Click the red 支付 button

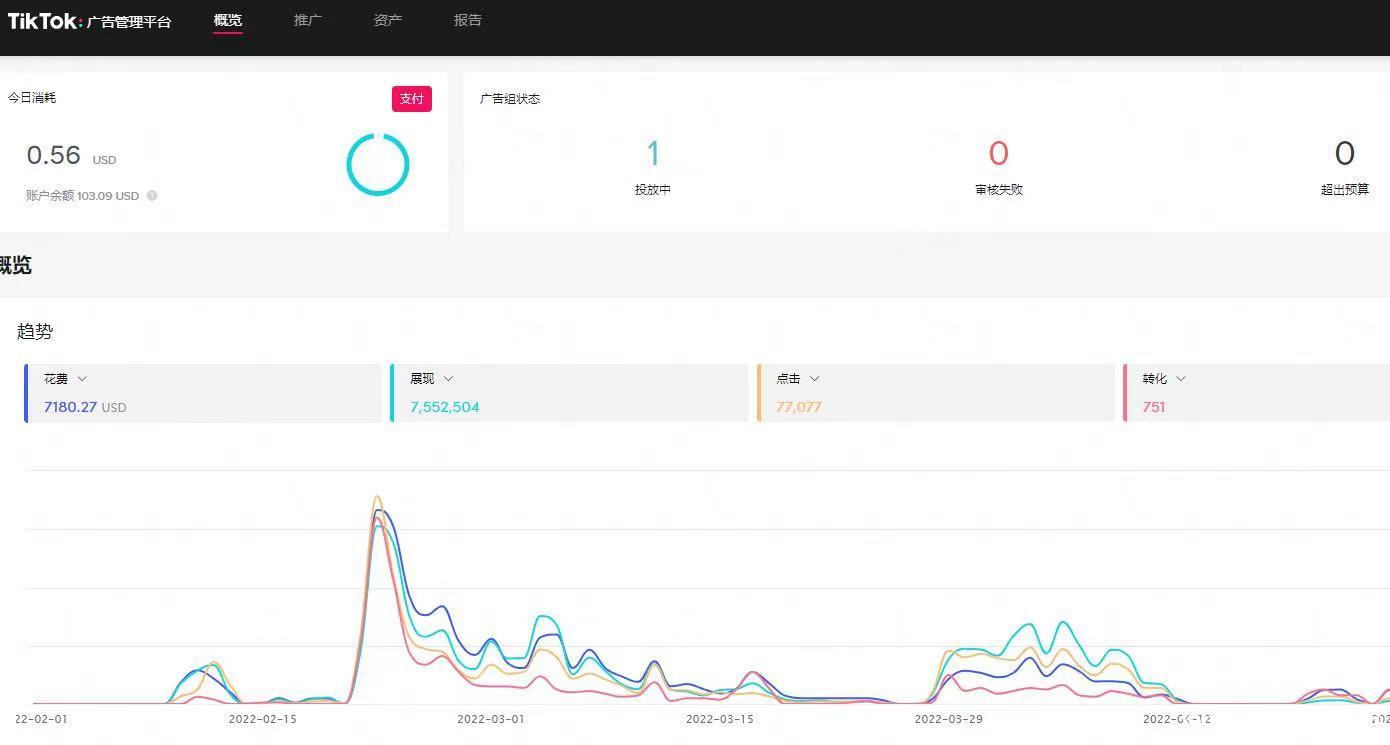[412, 98]
